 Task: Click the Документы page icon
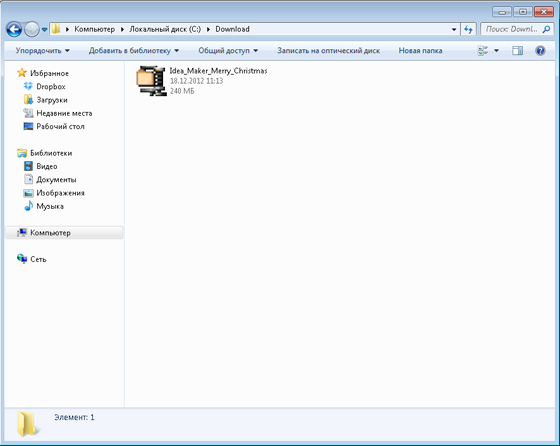[28, 179]
